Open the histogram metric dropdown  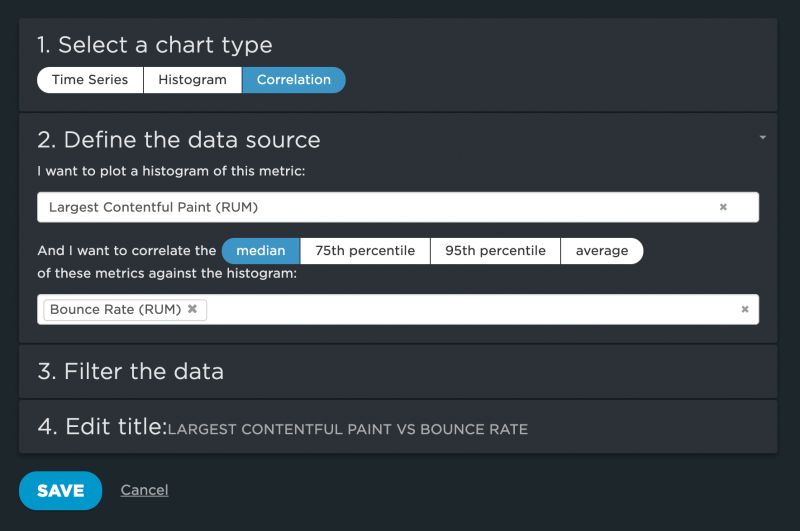coord(380,207)
